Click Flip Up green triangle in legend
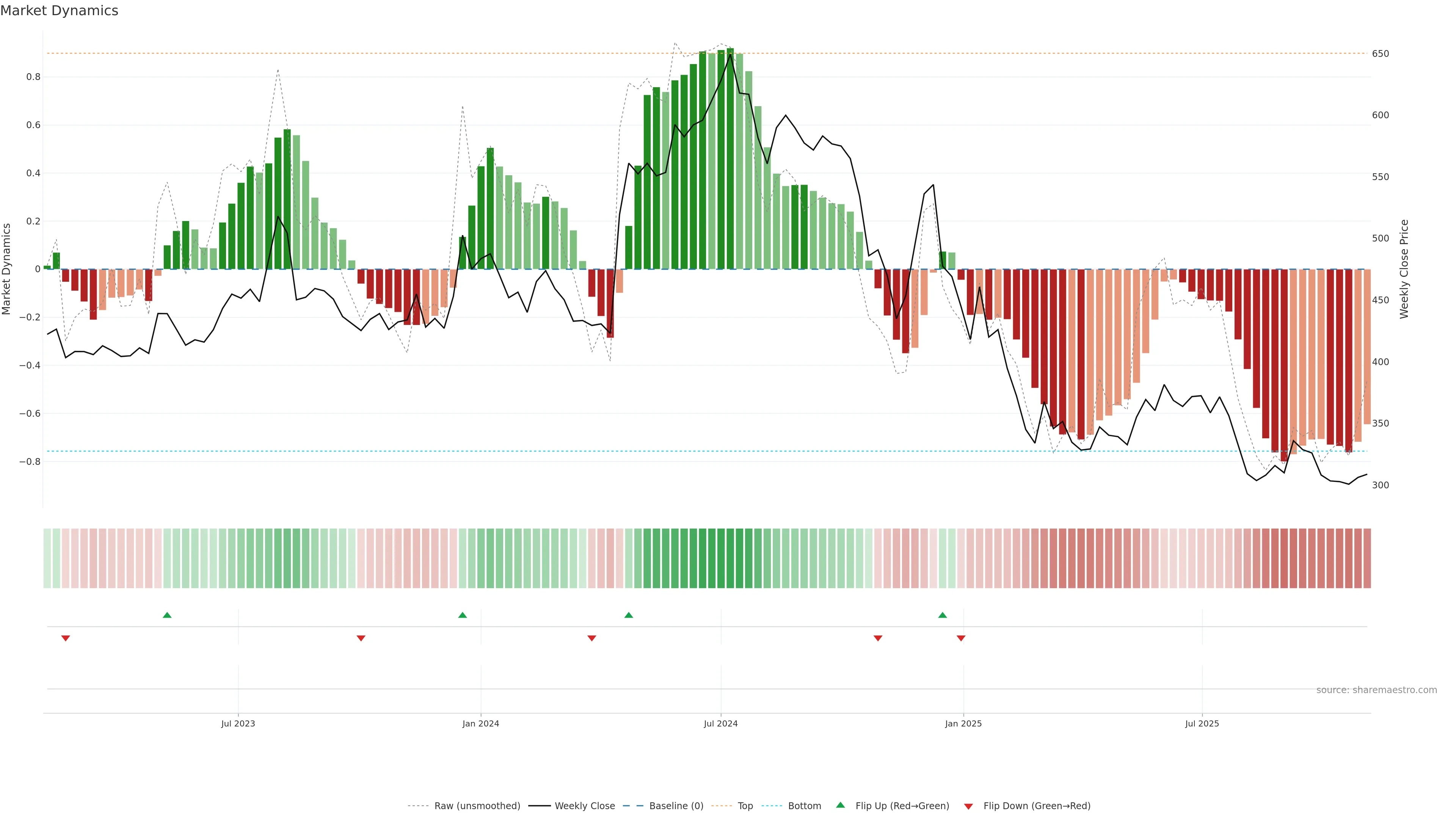1456x819 pixels. pos(841,805)
